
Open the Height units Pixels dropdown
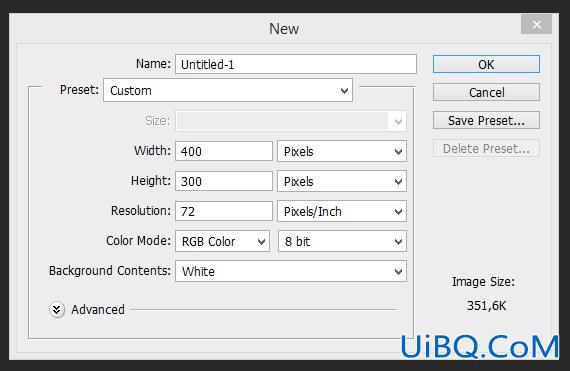pyautogui.click(x=342, y=181)
